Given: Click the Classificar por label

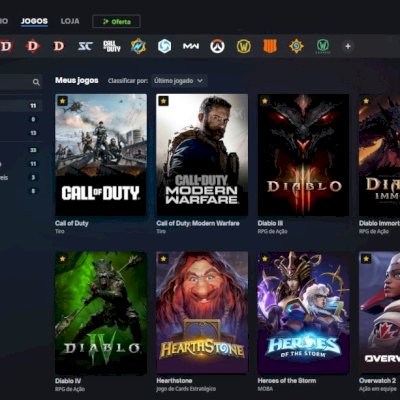Looking at the screenshot, I should click(128, 81).
